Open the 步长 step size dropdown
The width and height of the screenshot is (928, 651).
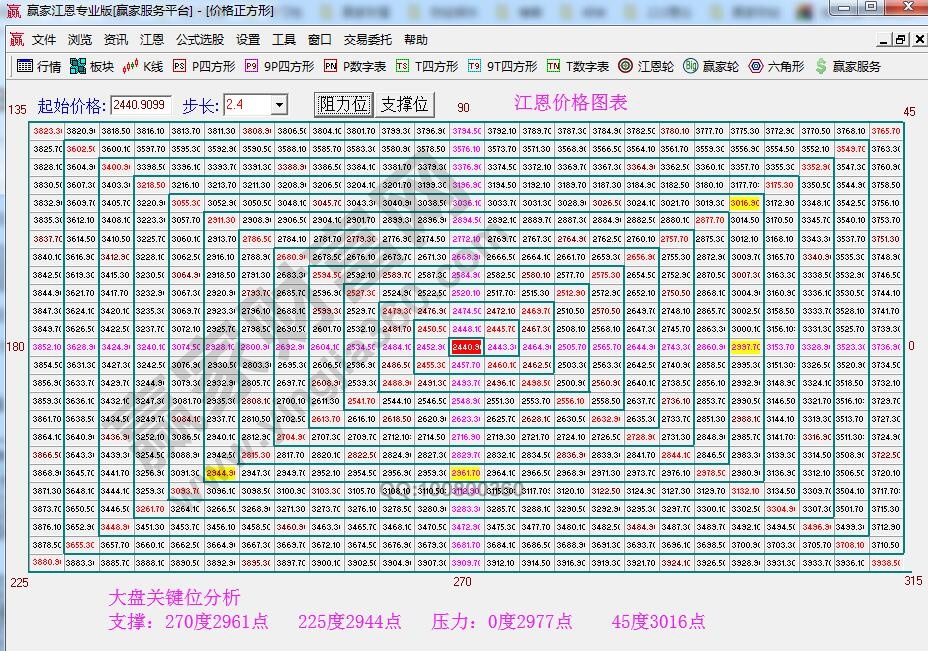point(279,104)
